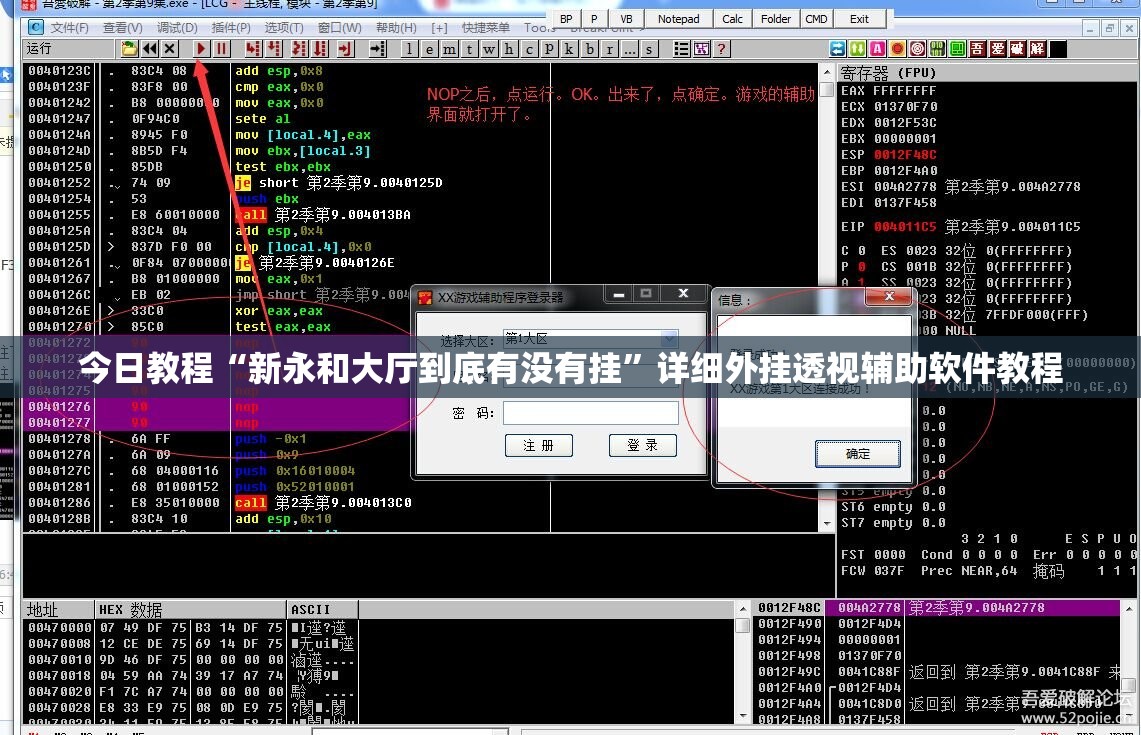Open Windows list with 'w' button

click(489, 49)
